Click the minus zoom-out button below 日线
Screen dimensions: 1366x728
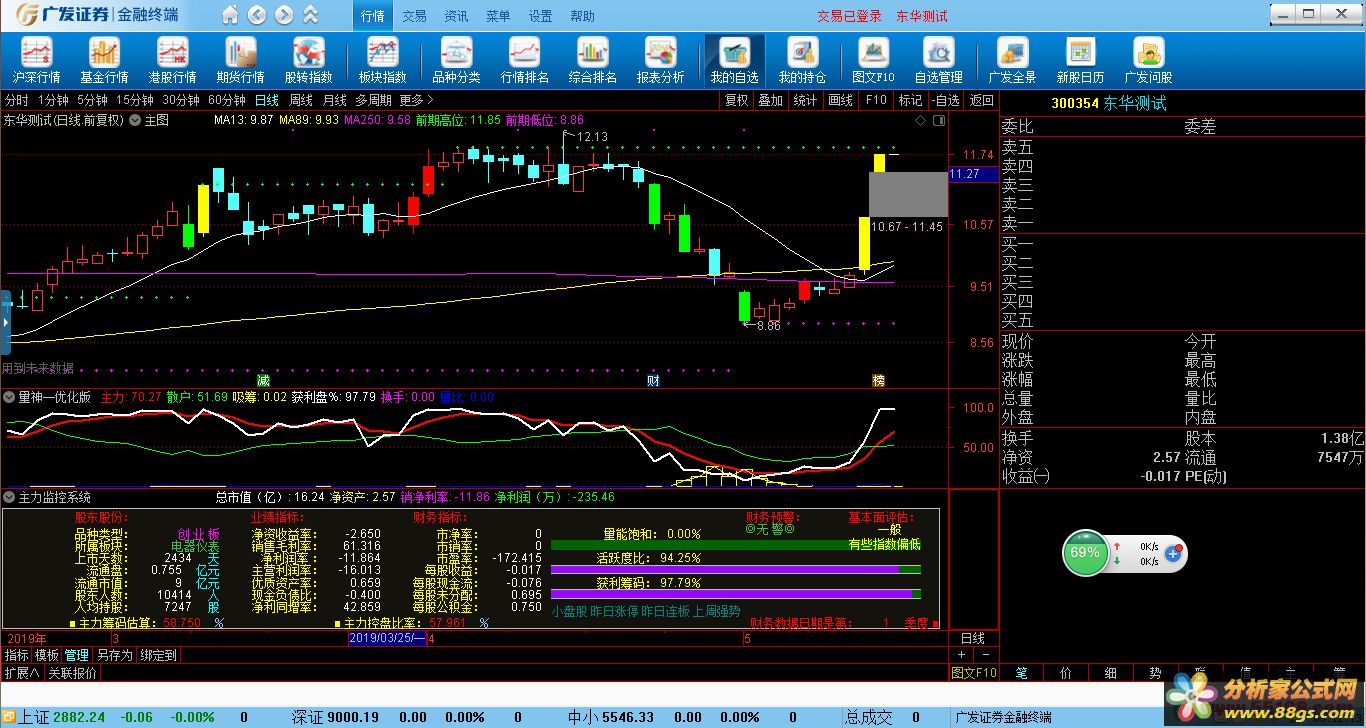[984, 656]
